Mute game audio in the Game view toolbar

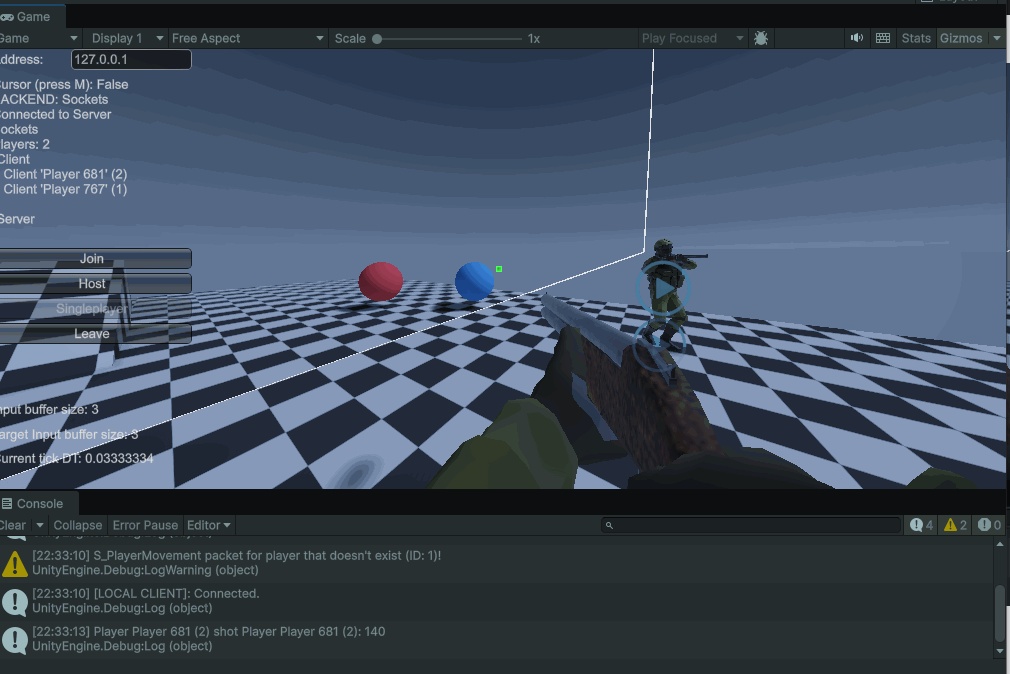pyautogui.click(x=856, y=38)
